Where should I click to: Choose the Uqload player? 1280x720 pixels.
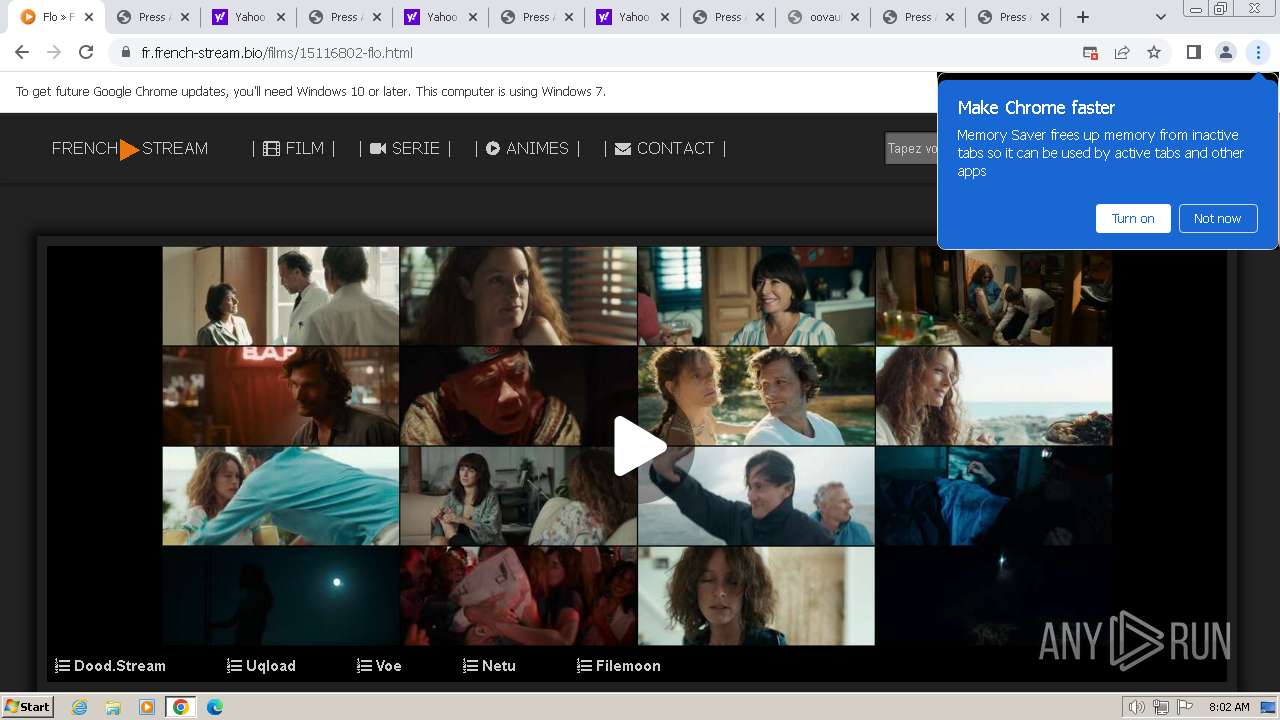pyautogui.click(x=261, y=665)
